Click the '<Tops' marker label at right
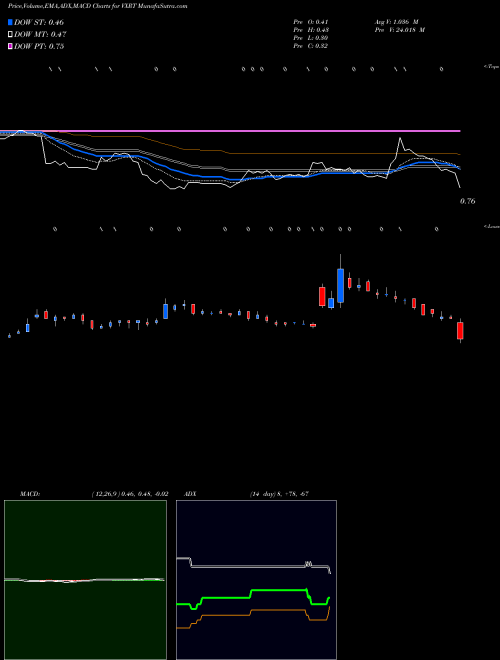 [492, 67]
